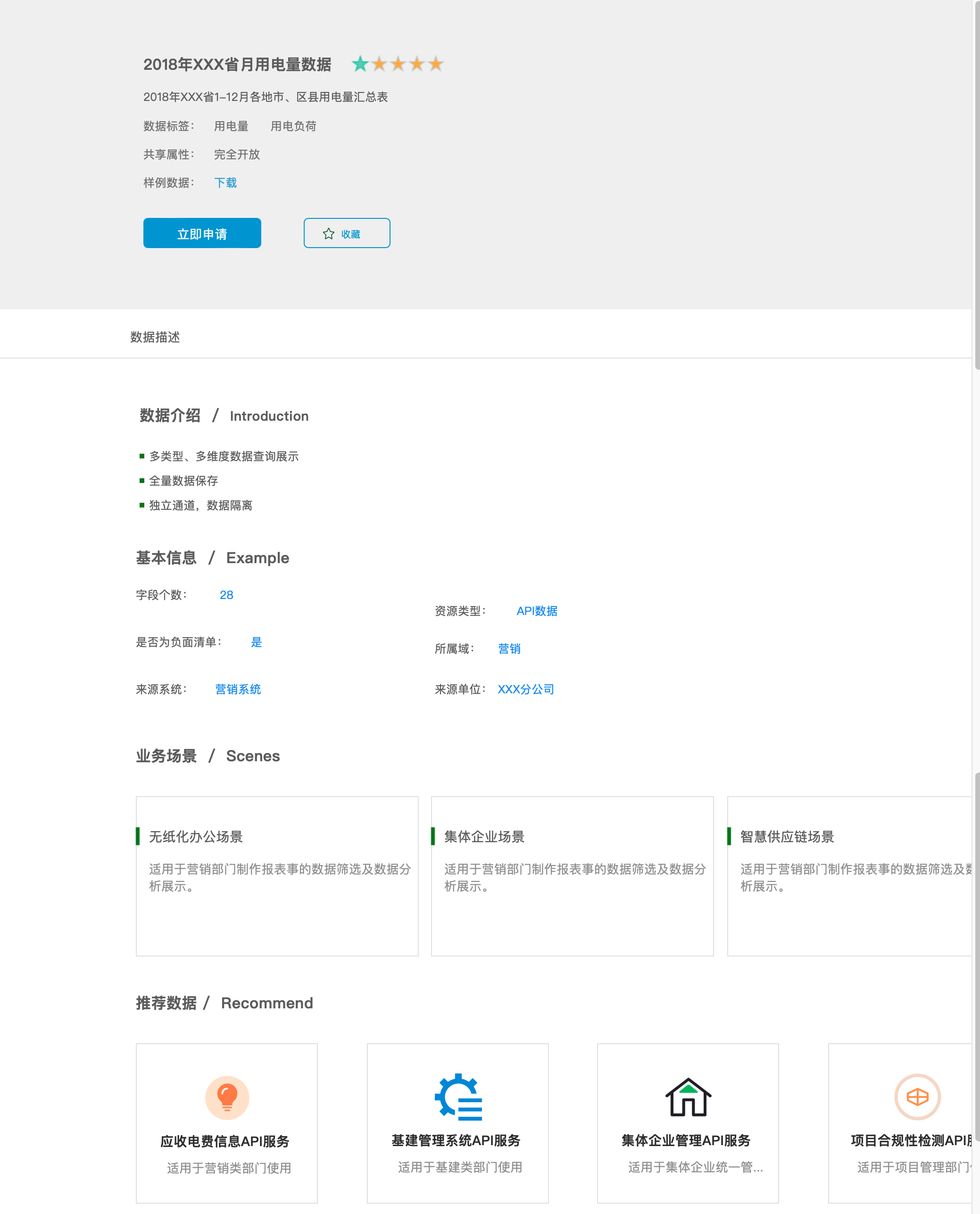Viewport: 980px width, 1214px height.
Task: Click 适用于基建类部门使用 caption
Action: [x=460, y=1166]
